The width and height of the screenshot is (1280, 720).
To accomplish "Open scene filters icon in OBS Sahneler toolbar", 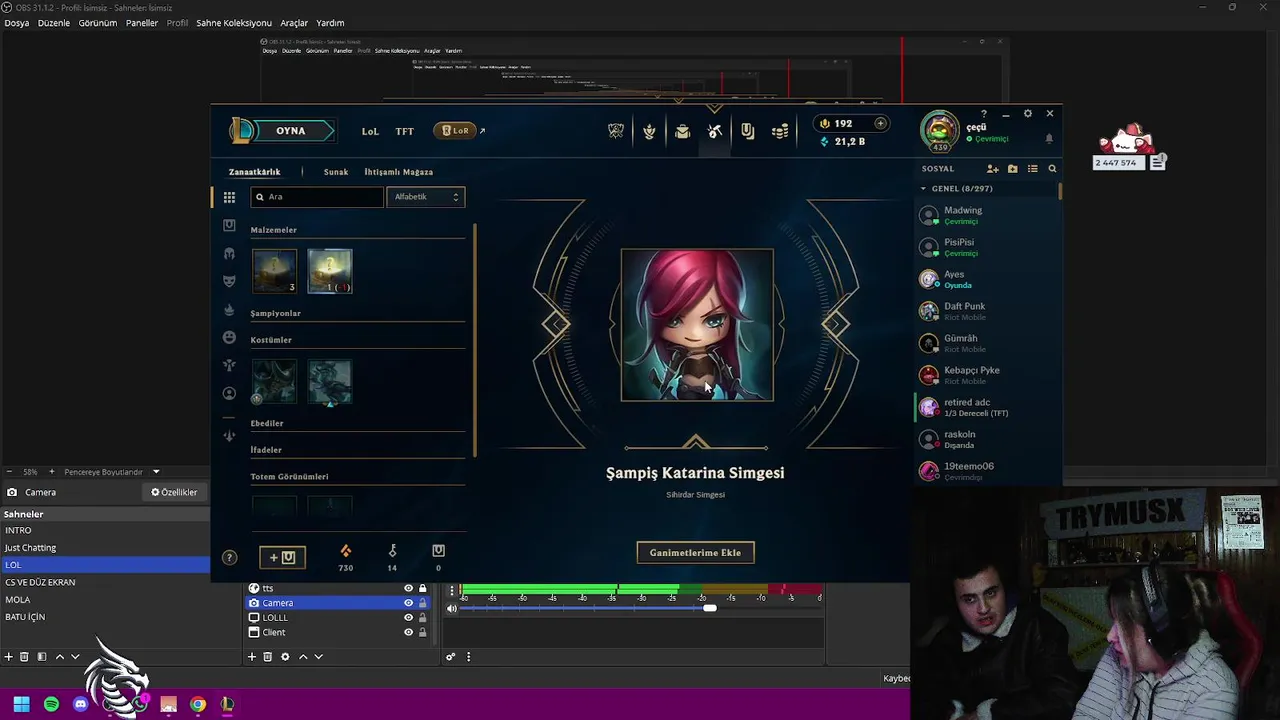I will click(x=41, y=657).
